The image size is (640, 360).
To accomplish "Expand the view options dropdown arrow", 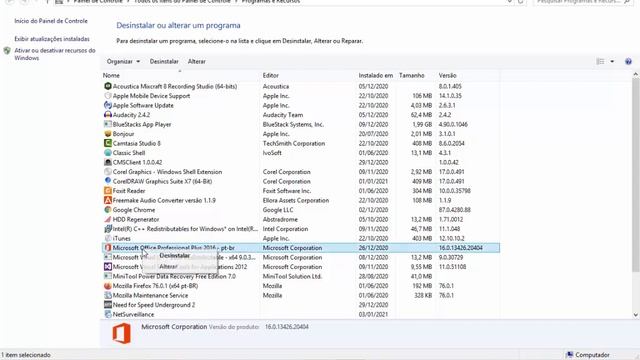I will pos(612,62).
